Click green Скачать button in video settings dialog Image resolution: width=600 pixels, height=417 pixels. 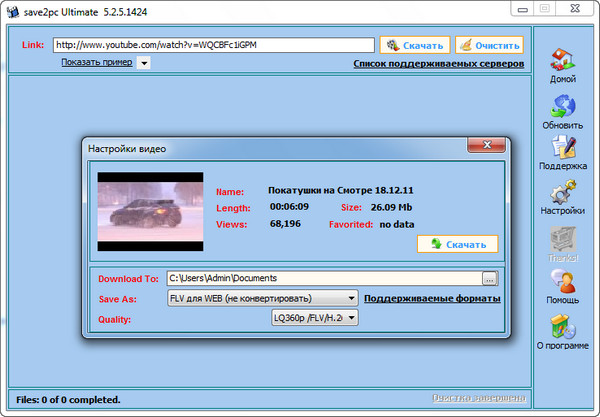[x=457, y=244]
